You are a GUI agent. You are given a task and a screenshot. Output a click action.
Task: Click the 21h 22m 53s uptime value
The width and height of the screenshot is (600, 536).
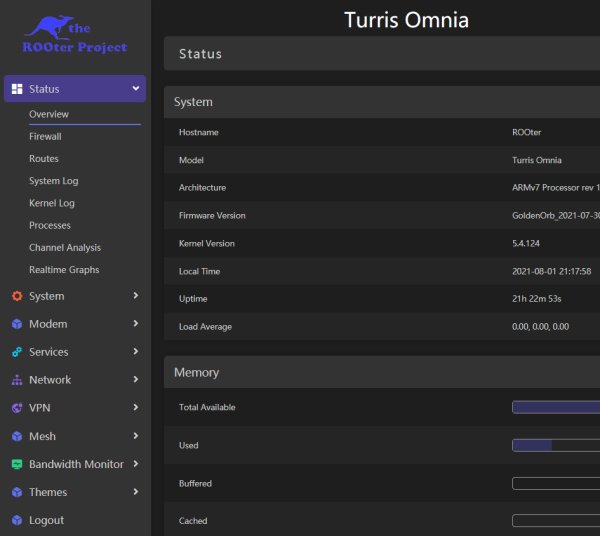click(537, 299)
